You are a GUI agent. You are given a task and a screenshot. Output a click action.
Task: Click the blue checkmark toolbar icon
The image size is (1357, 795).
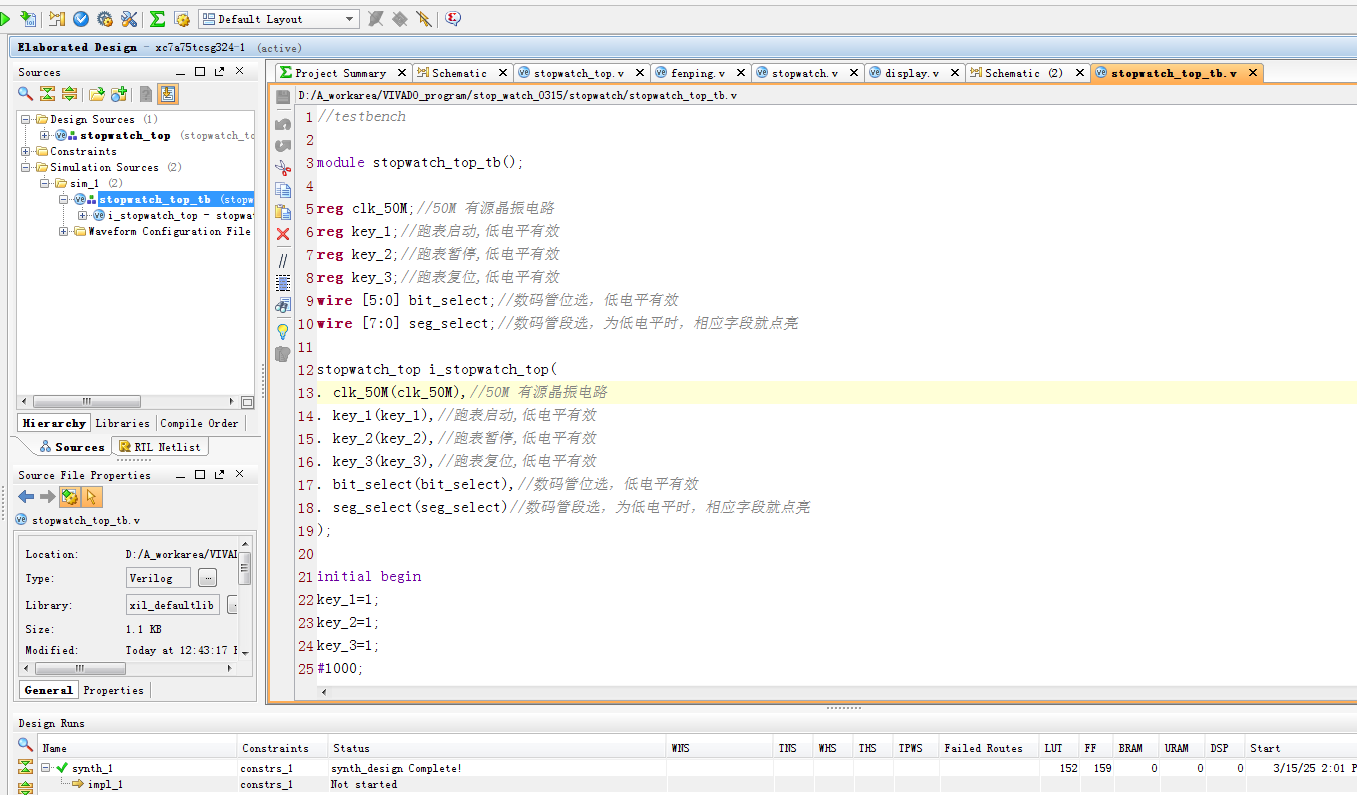click(x=81, y=19)
